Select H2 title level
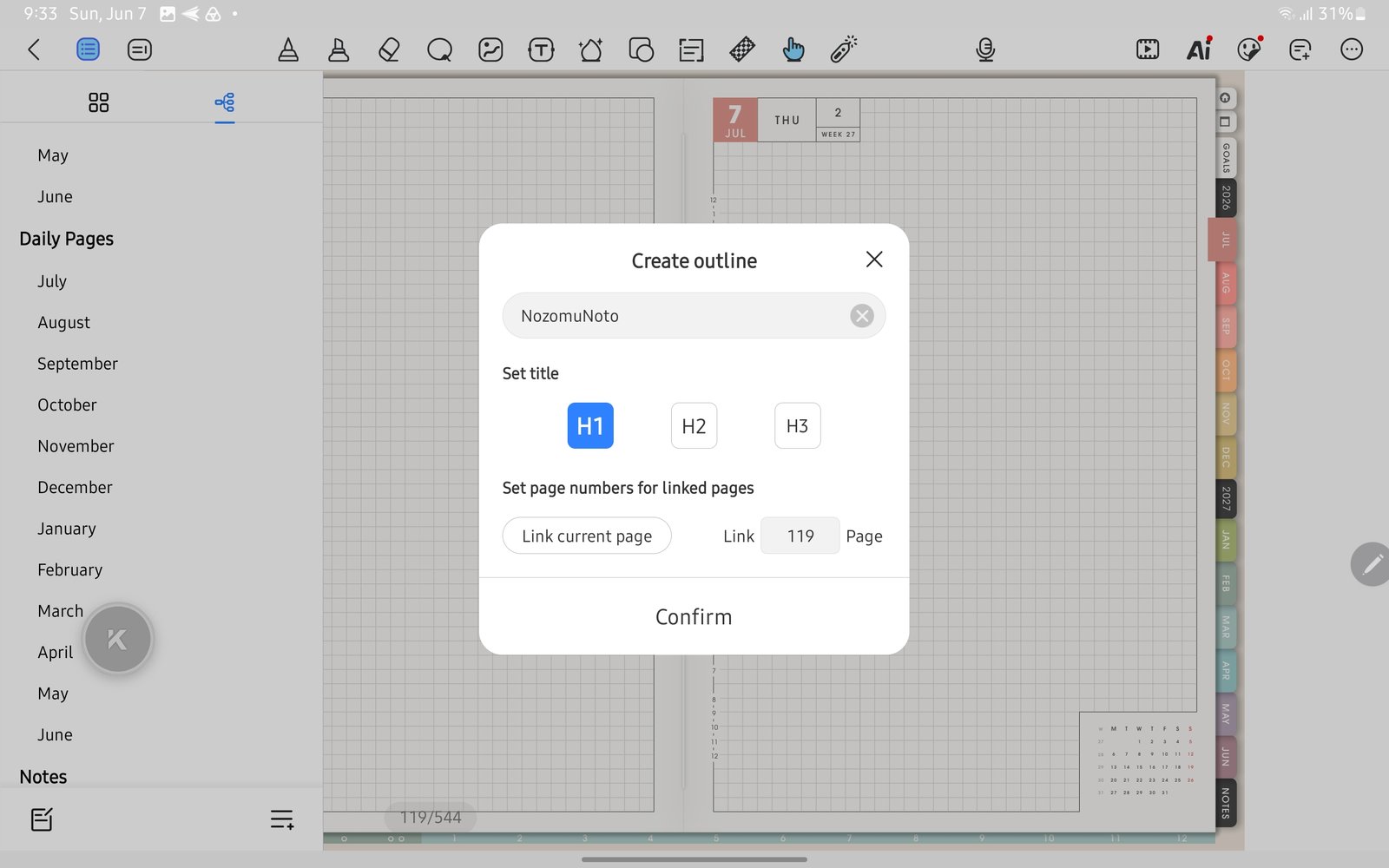 694,426
